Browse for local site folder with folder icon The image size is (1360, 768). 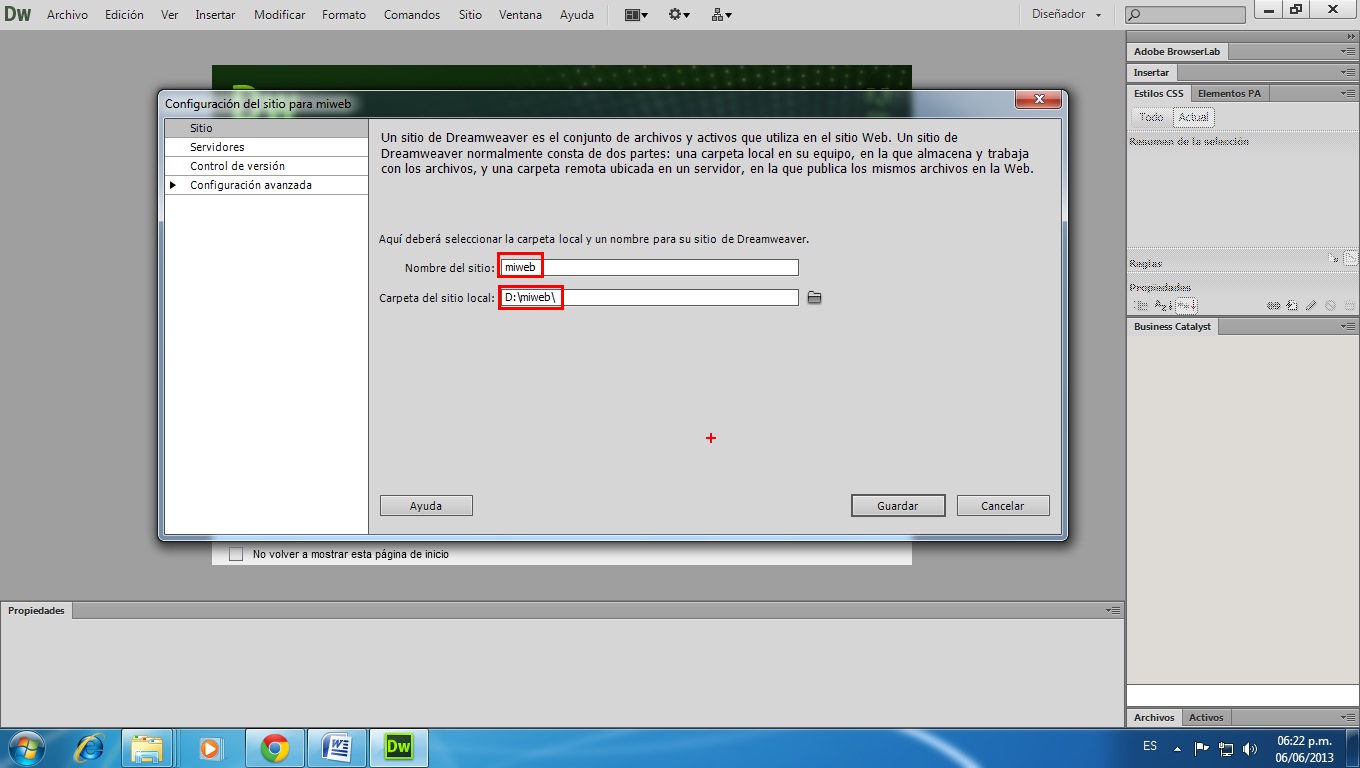coord(814,297)
